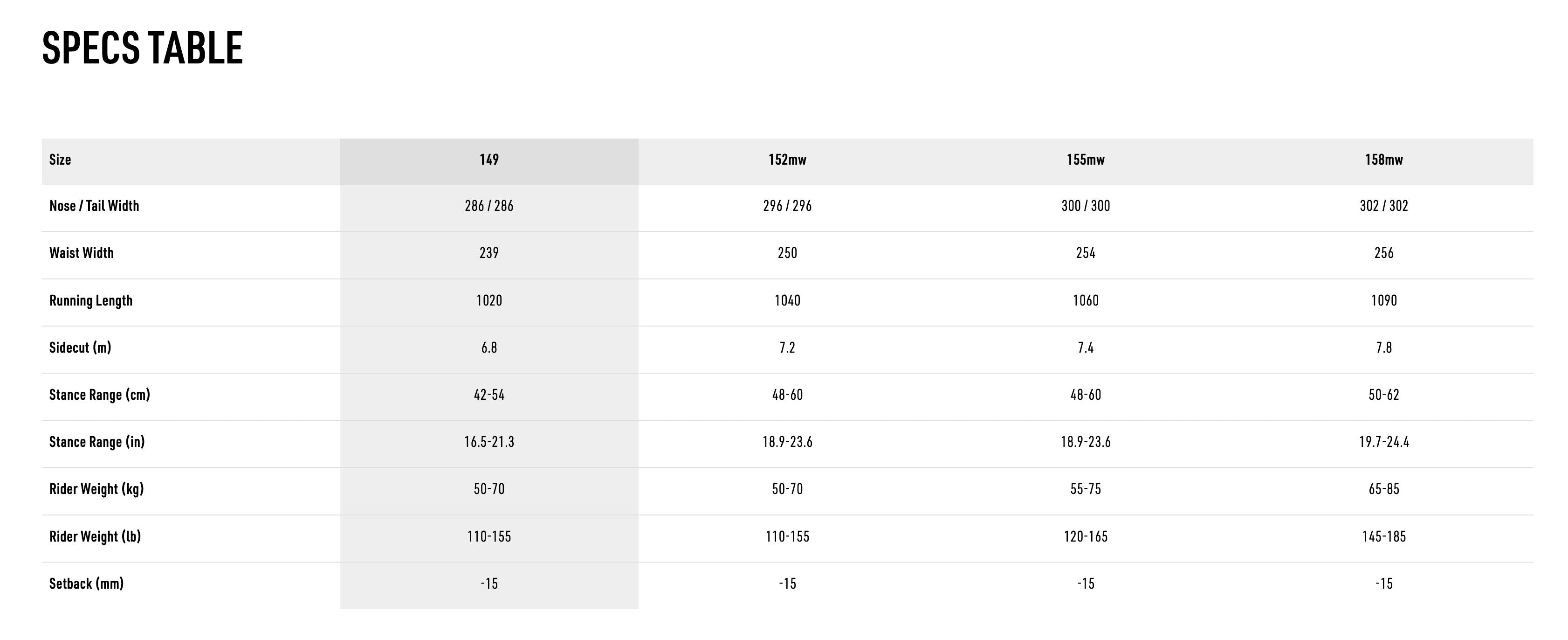Click the 1090 running length value
The image size is (1568, 640).
point(1383,301)
